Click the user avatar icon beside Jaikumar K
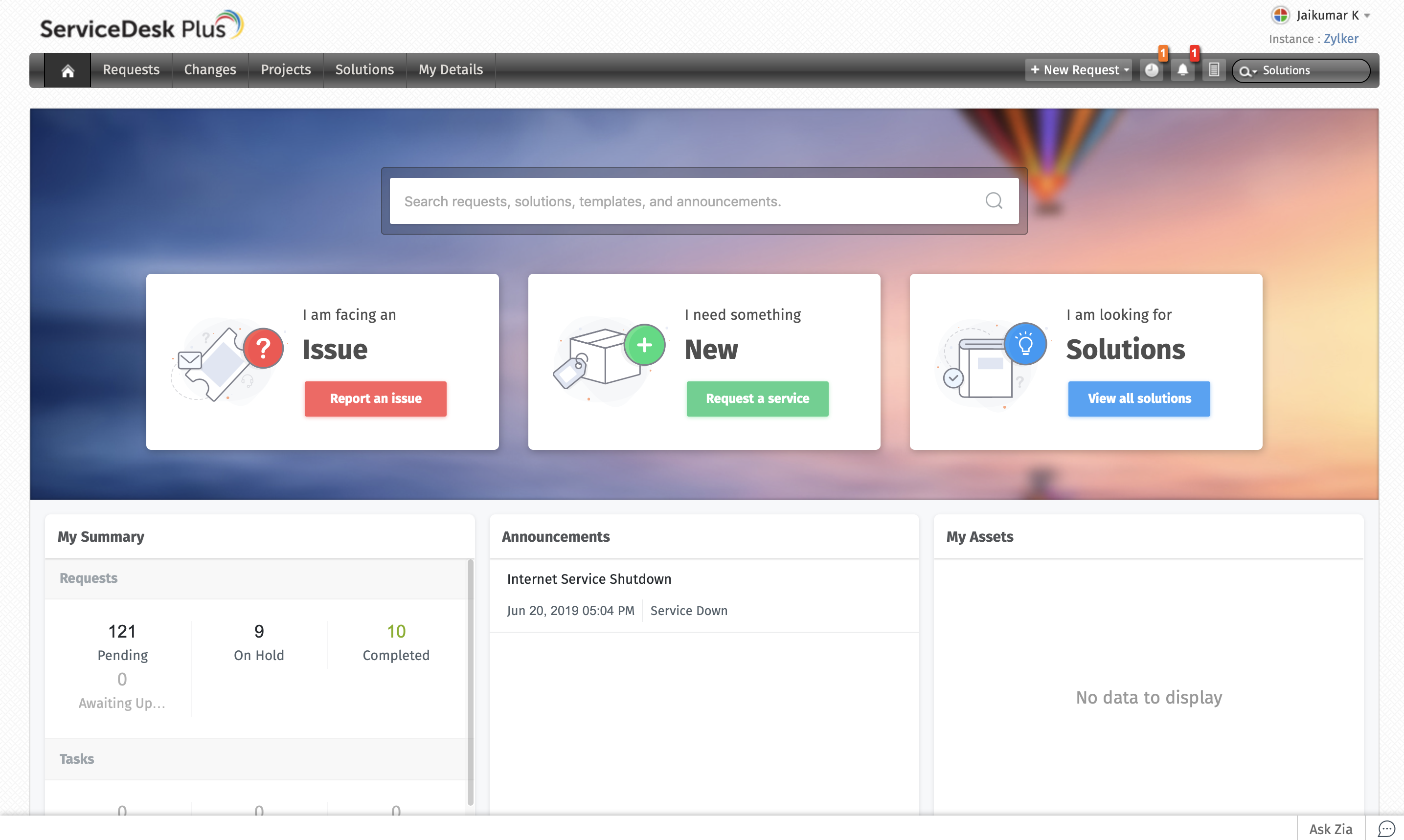Image resolution: width=1404 pixels, height=840 pixels. point(1280,15)
